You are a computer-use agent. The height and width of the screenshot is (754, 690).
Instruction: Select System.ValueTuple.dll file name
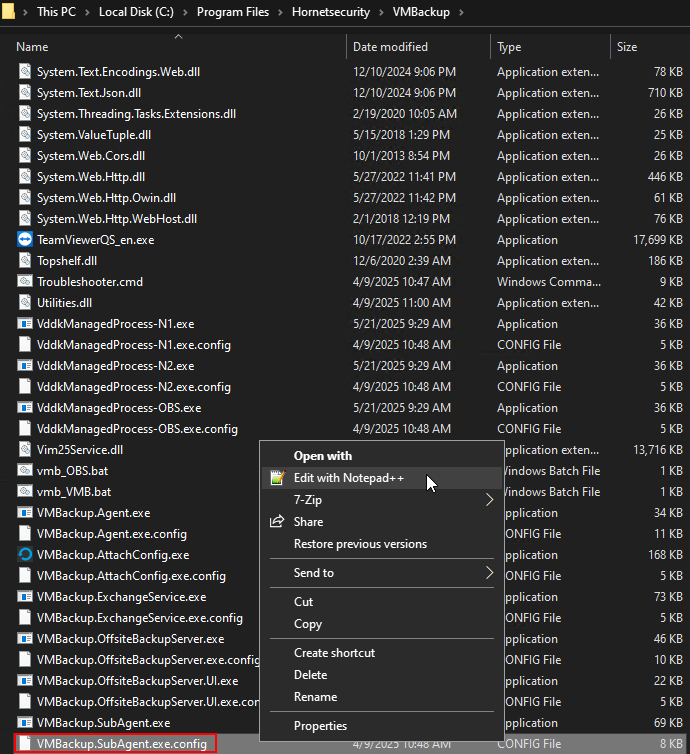94,135
